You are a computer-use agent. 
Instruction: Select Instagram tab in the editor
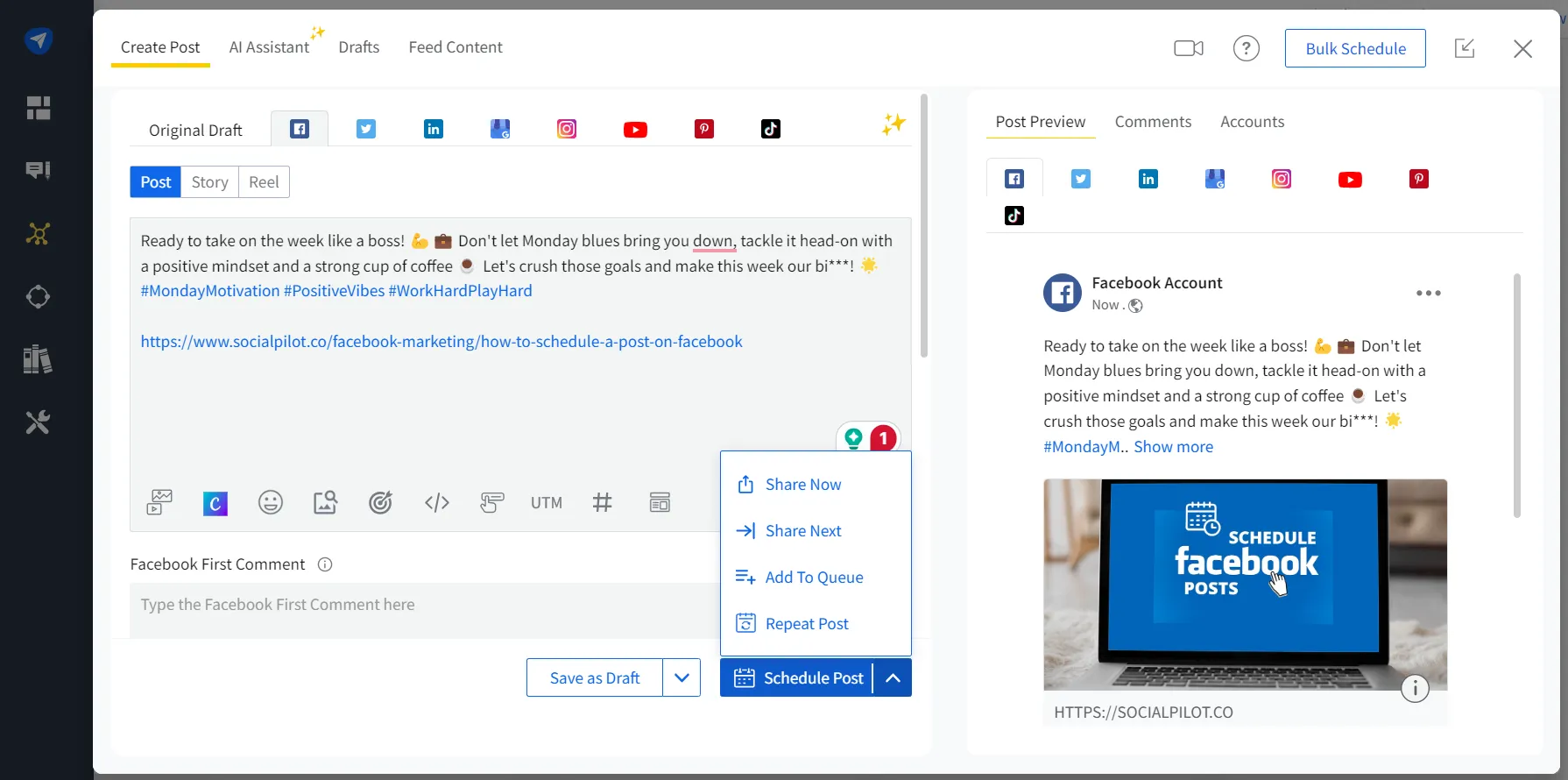567,129
